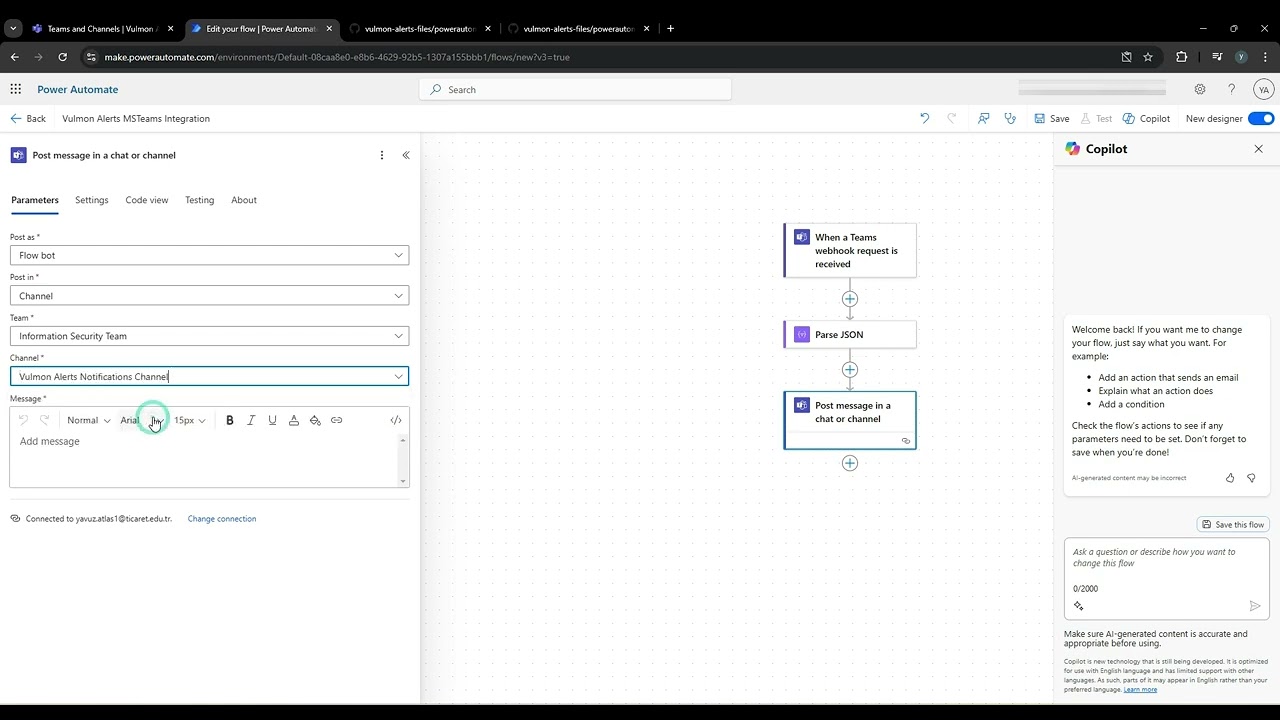Expand the Channel dropdown arrow
Viewport: 1280px width, 720px height.
398,377
